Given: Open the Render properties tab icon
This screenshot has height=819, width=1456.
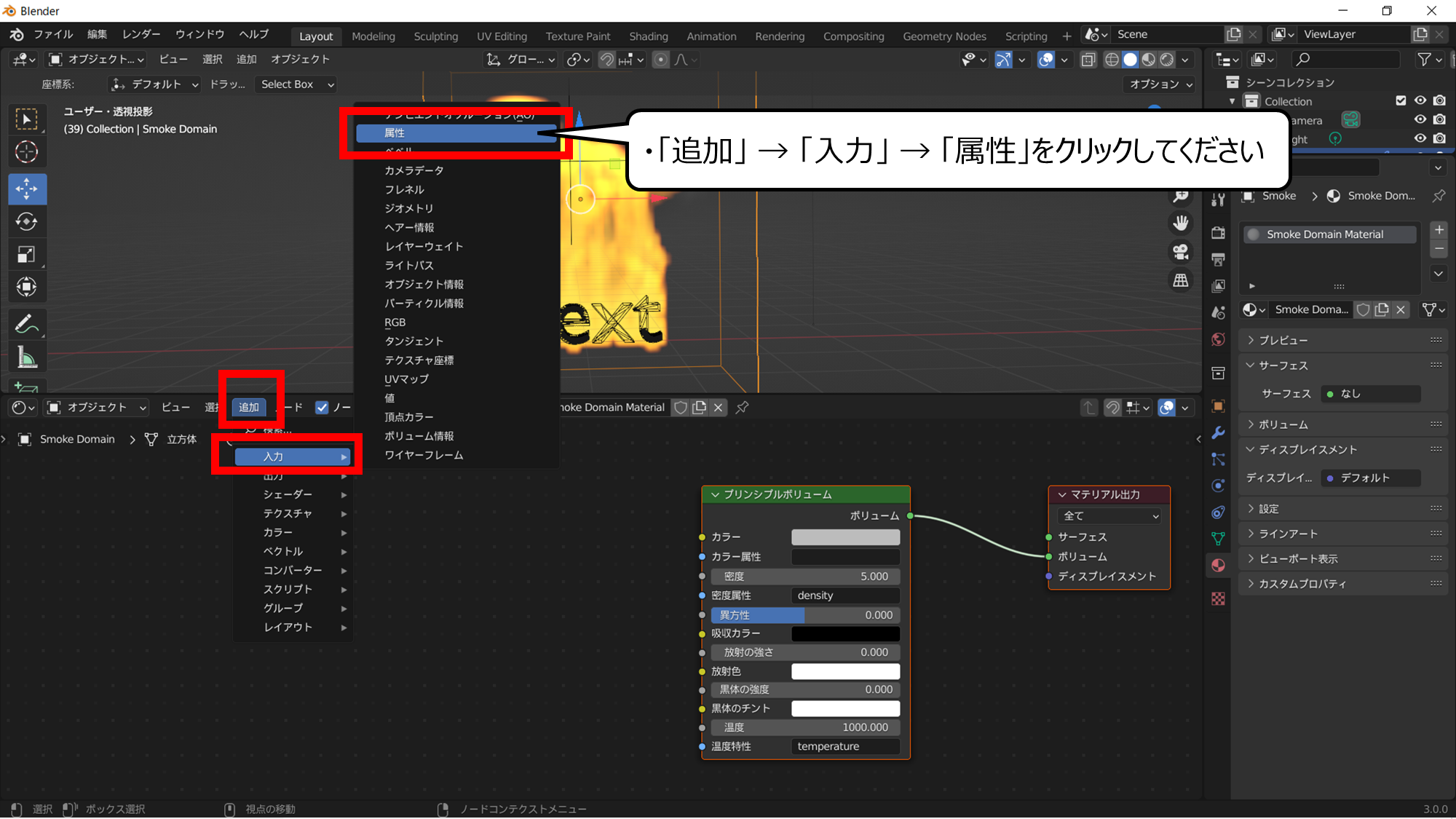Looking at the screenshot, I should (1218, 233).
